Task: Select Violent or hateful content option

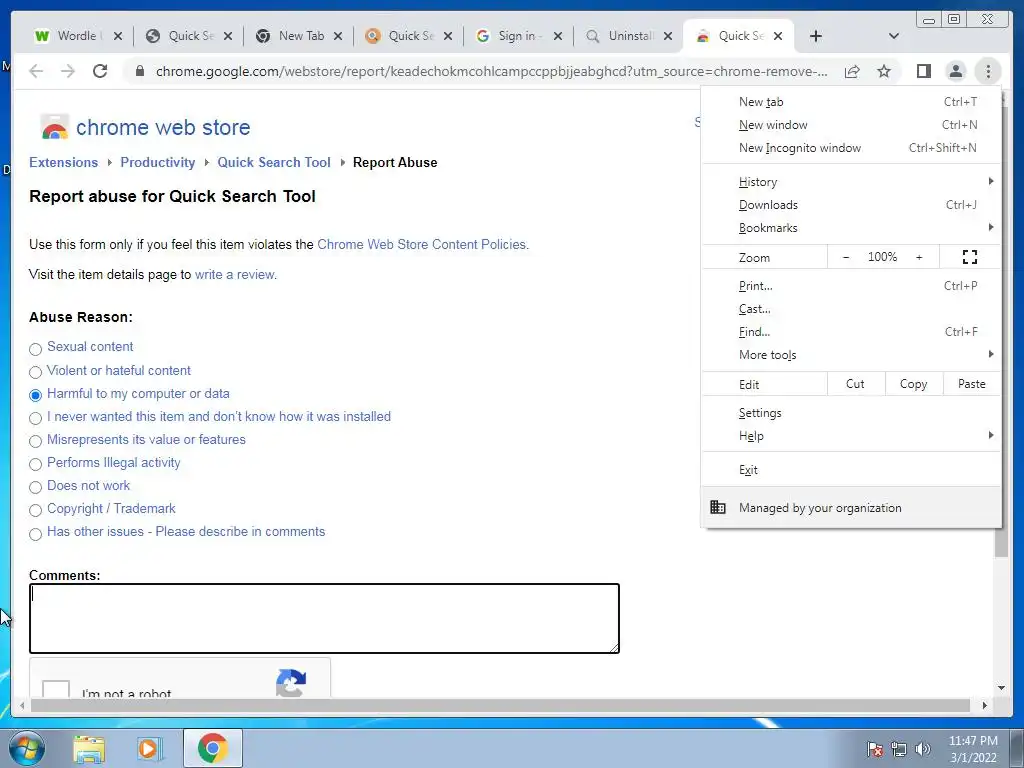Action: (35, 372)
